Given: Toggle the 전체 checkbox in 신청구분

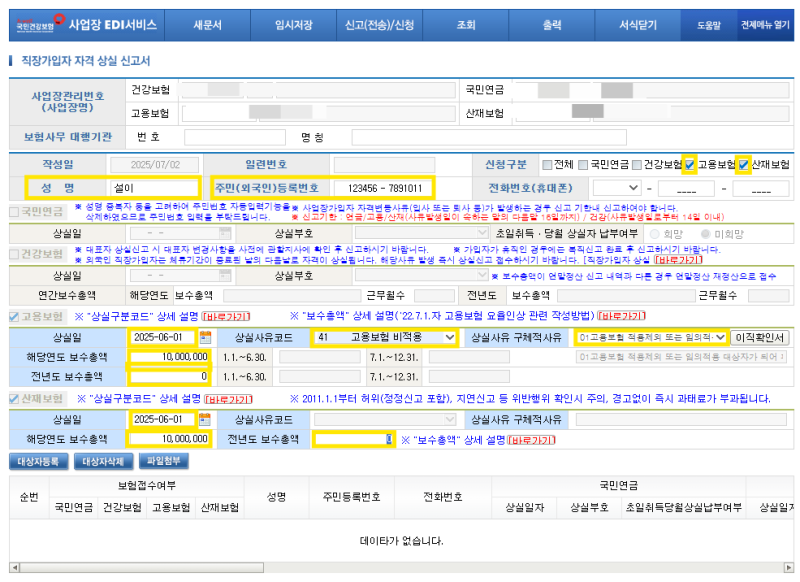Looking at the screenshot, I should click(x=547, y=165).
